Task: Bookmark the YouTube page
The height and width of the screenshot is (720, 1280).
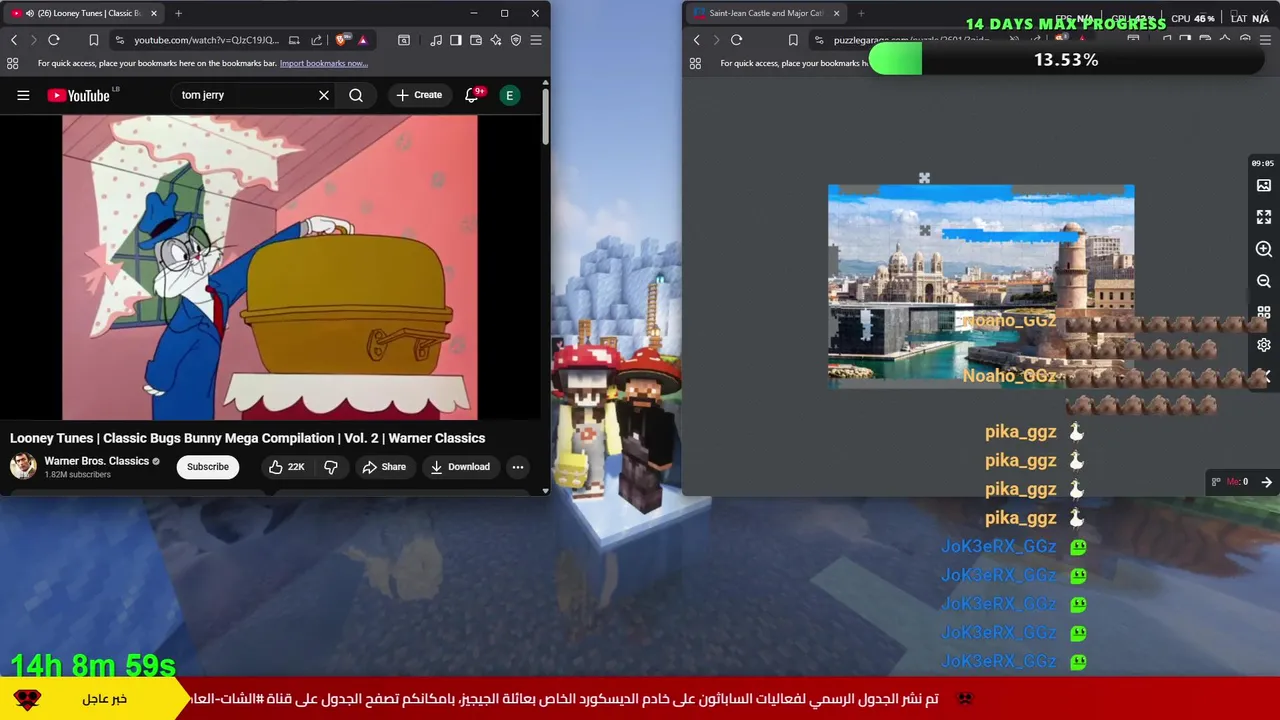Action: coord(93,40)
